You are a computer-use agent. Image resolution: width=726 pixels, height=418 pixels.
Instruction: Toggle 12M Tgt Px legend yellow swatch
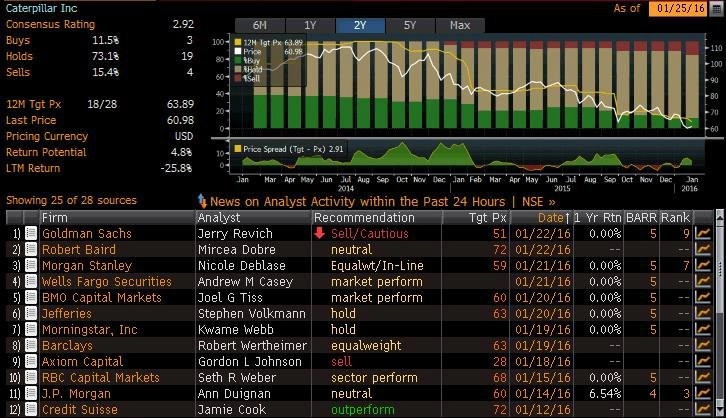[x=238, y=43]
